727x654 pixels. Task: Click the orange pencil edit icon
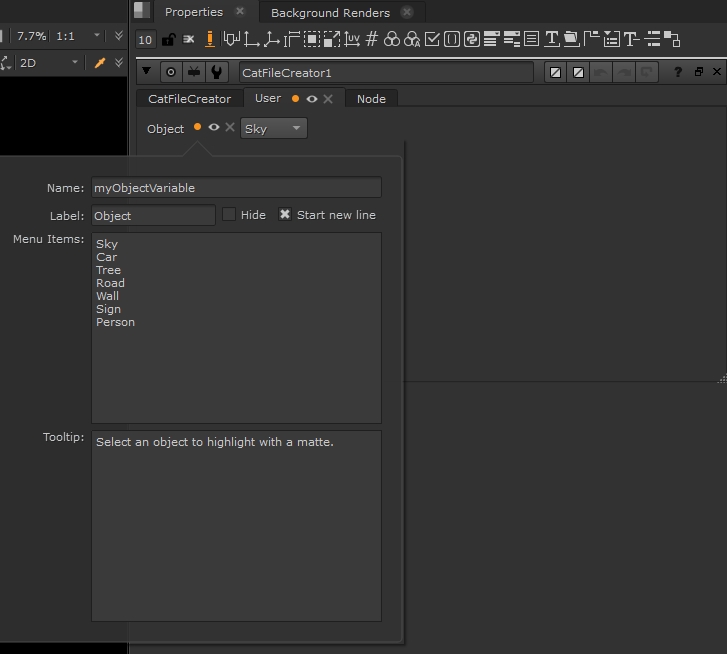(210, 40)
